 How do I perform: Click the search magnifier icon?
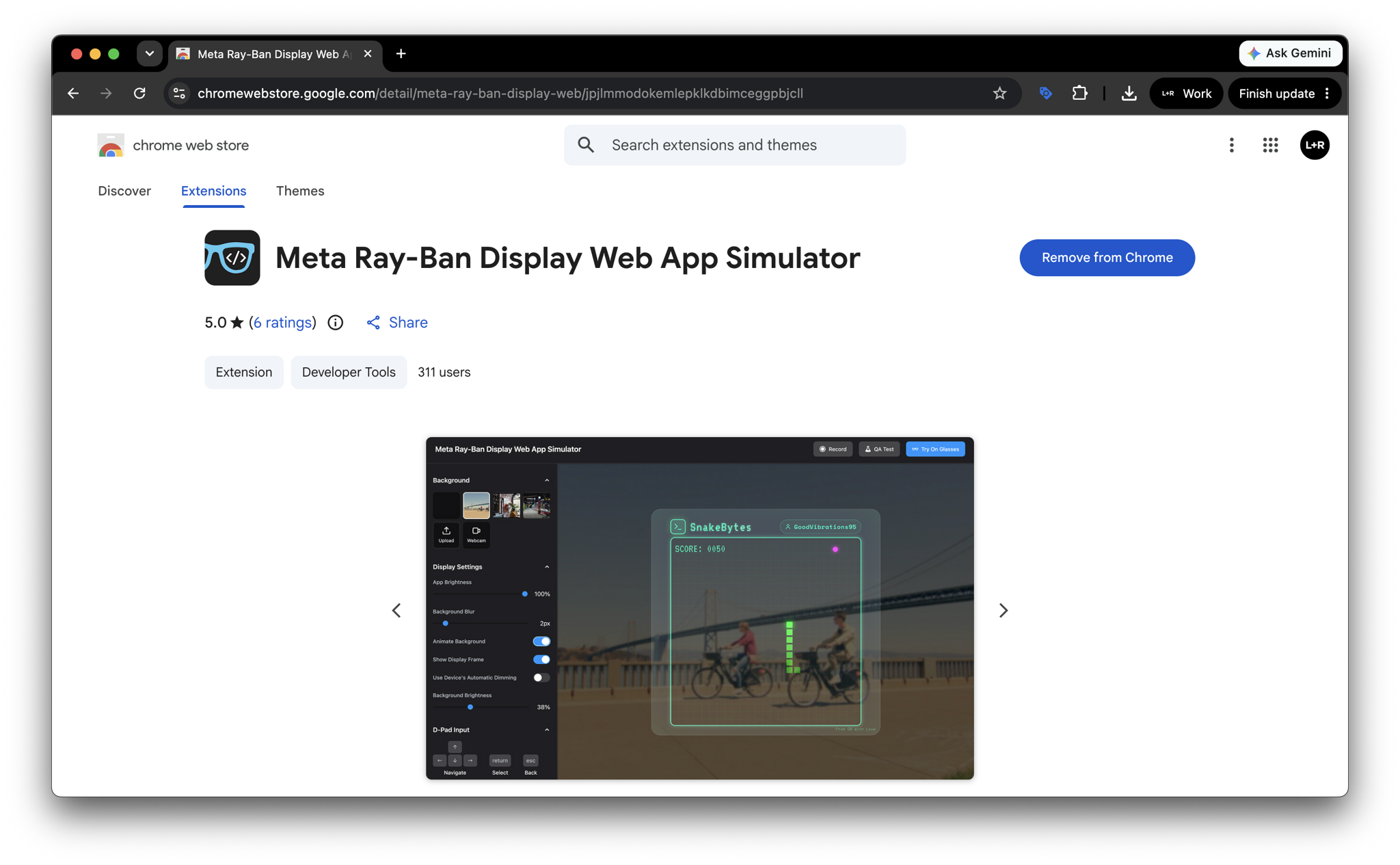[x=586, y=145]
